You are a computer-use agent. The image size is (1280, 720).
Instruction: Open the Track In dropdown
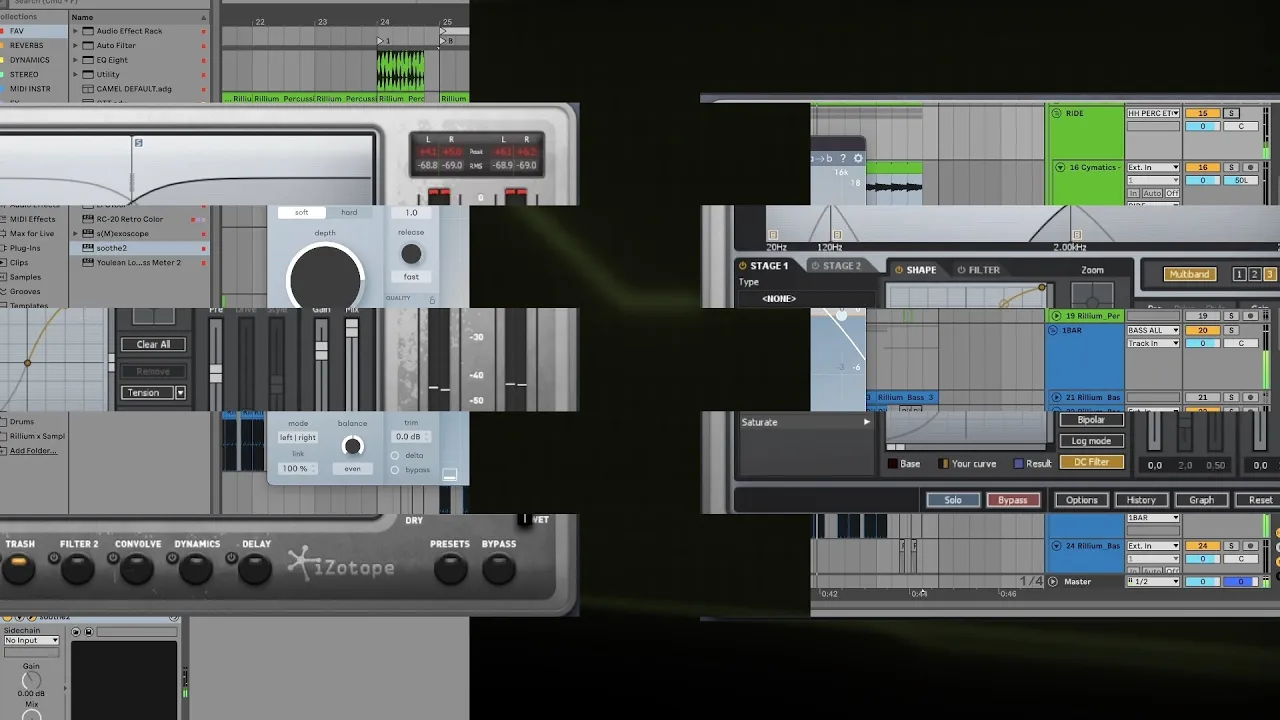[1153, 343]
